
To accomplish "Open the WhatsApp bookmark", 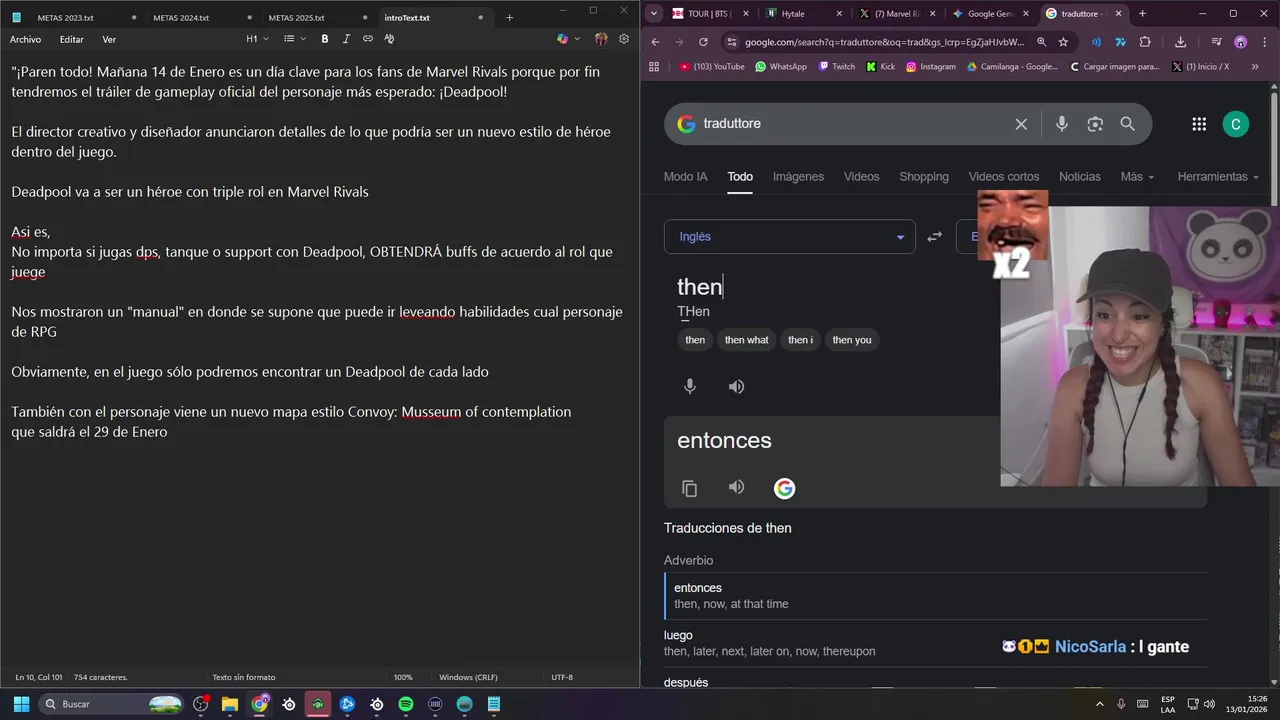I will [781, 67].
